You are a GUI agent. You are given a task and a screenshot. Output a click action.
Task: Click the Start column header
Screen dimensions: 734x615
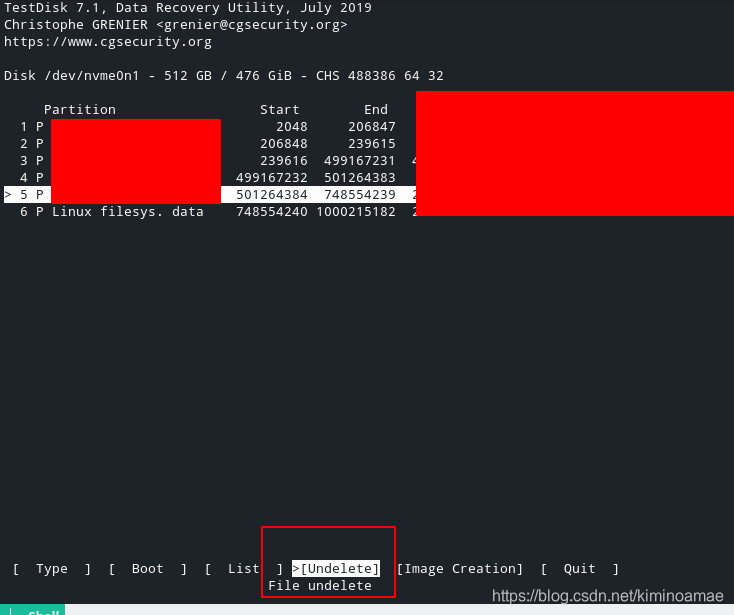(279, 110)
